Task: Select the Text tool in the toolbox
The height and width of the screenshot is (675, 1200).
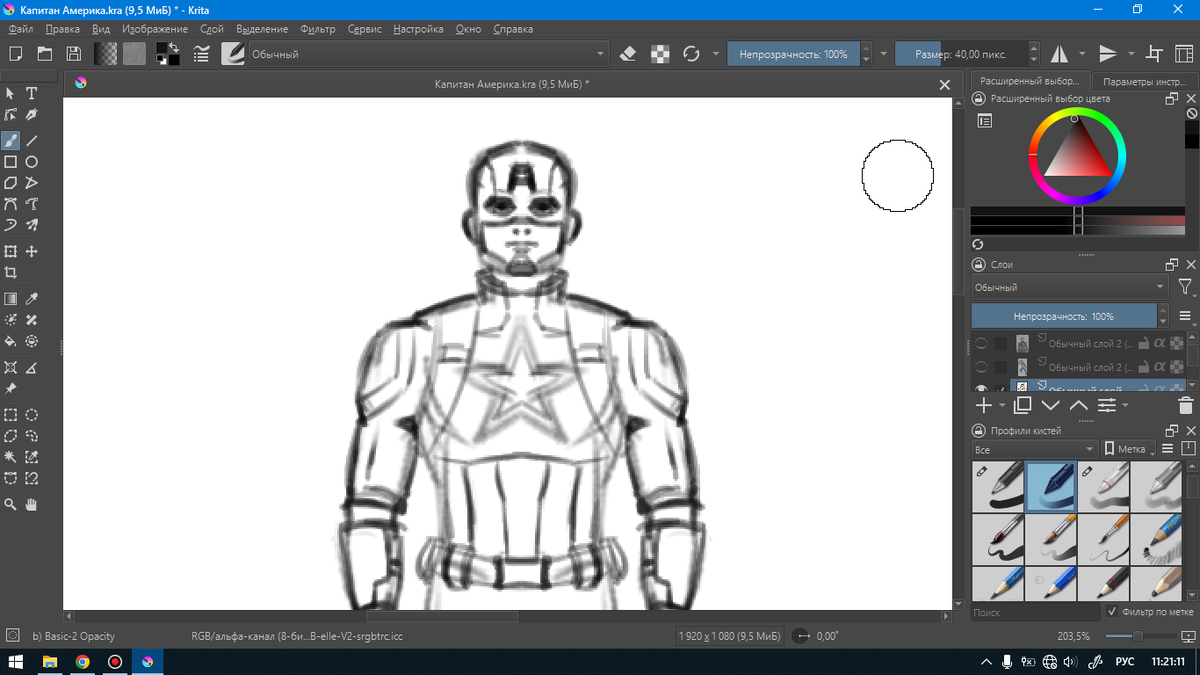Action: click(x=32, y=93)
